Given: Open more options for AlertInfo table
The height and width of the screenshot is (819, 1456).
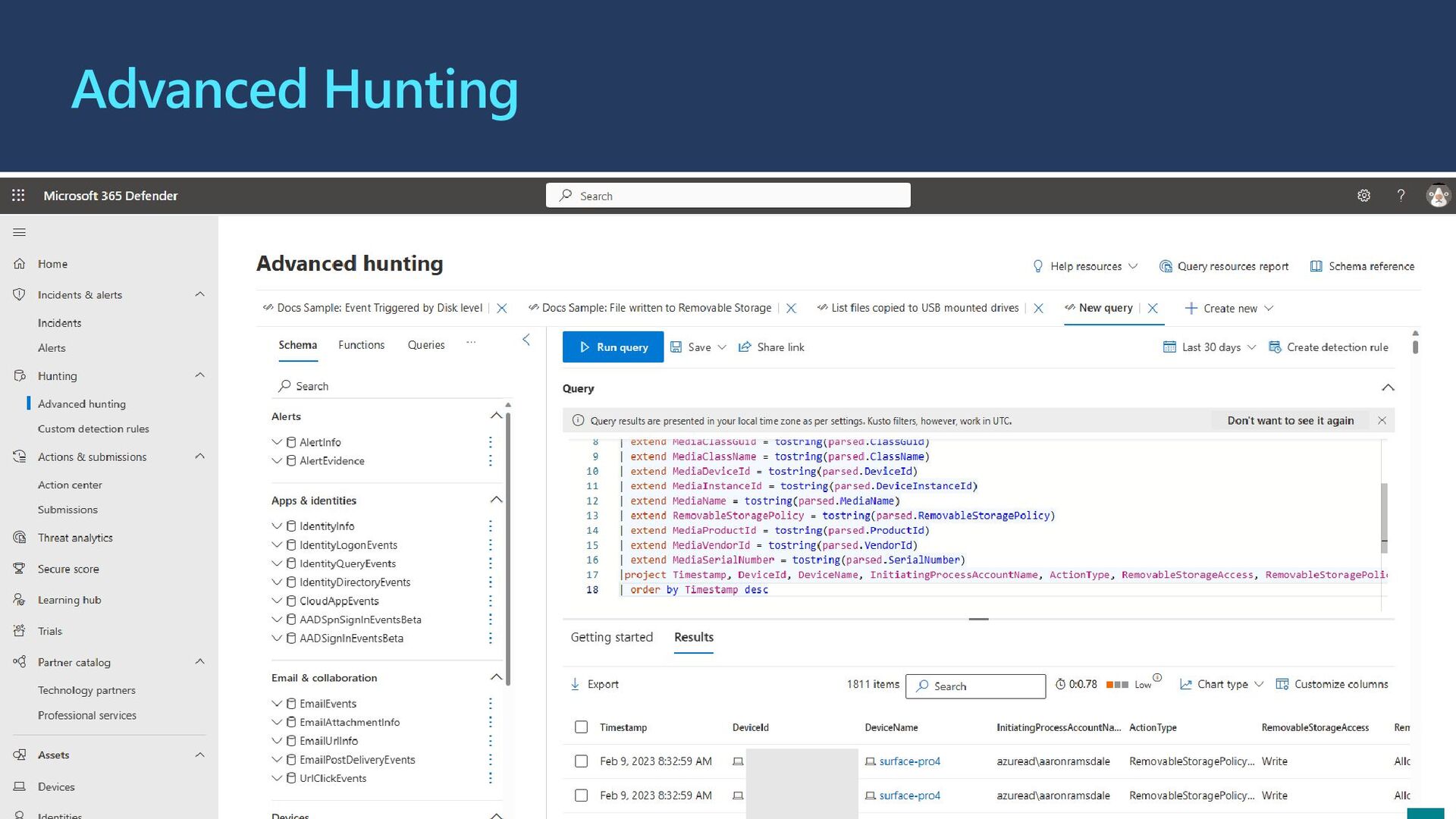Looking at the screenshot, I should (491, 442).
